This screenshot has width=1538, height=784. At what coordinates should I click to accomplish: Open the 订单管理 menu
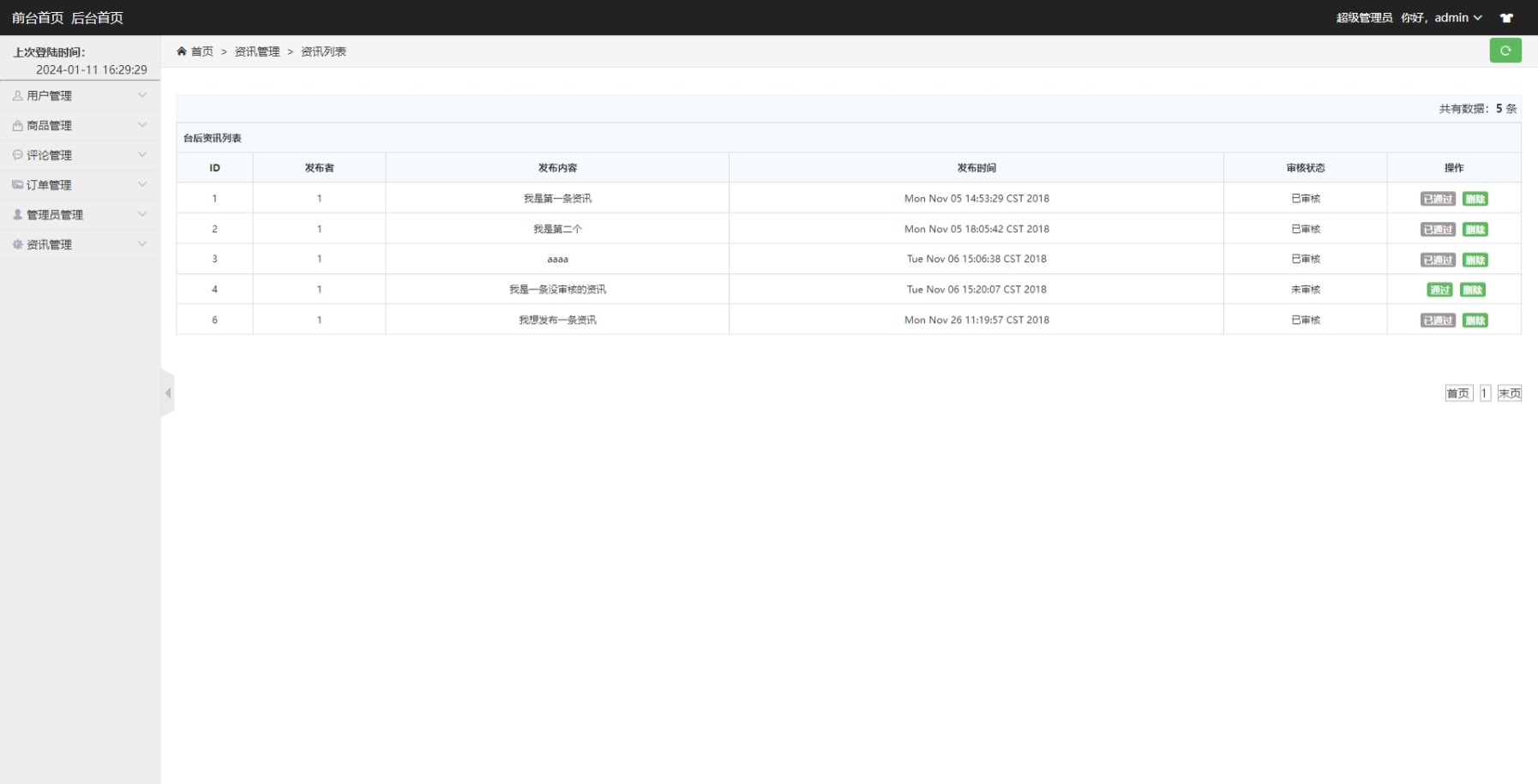(80, 185)
